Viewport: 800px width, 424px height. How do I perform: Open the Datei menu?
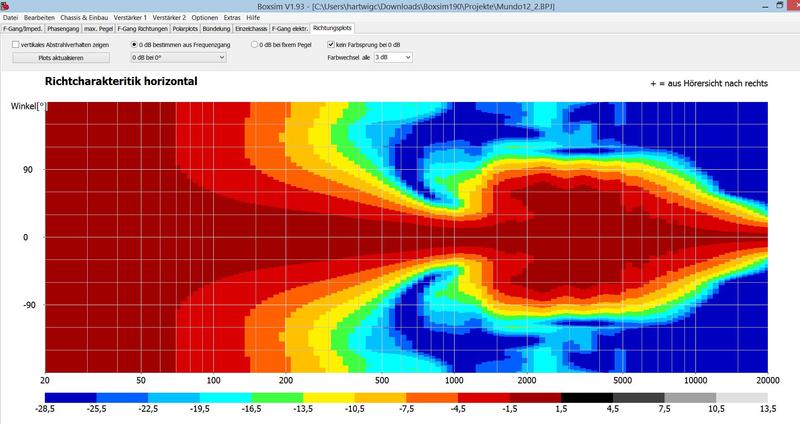click(10, 17)
